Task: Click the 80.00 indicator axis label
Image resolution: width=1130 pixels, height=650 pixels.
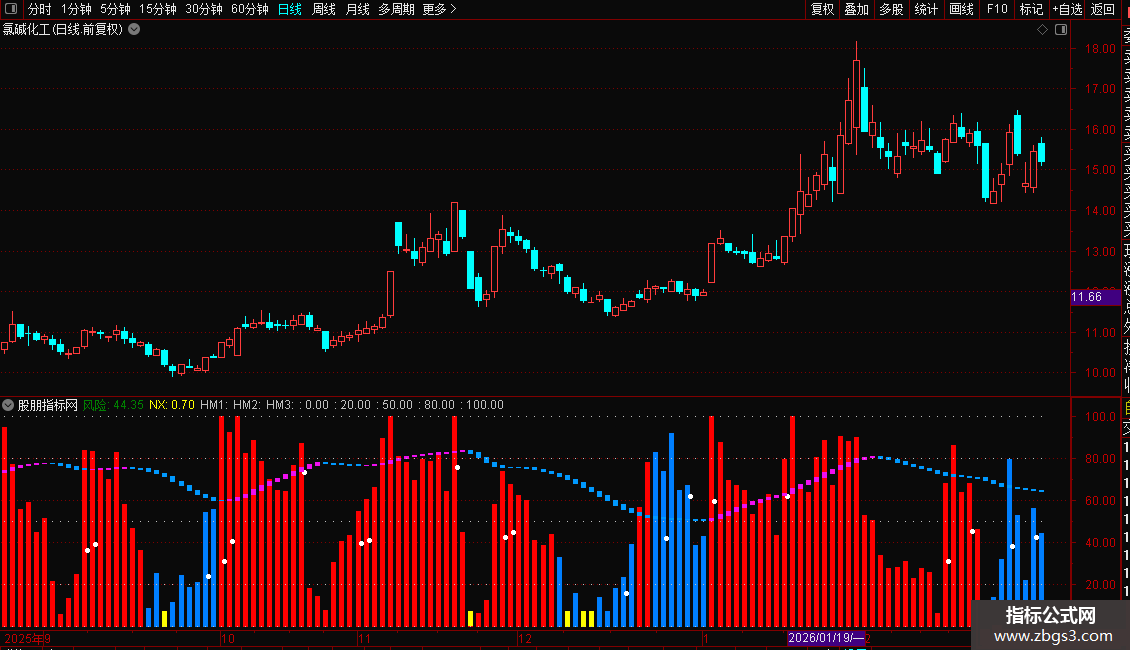Action: 1100,458
